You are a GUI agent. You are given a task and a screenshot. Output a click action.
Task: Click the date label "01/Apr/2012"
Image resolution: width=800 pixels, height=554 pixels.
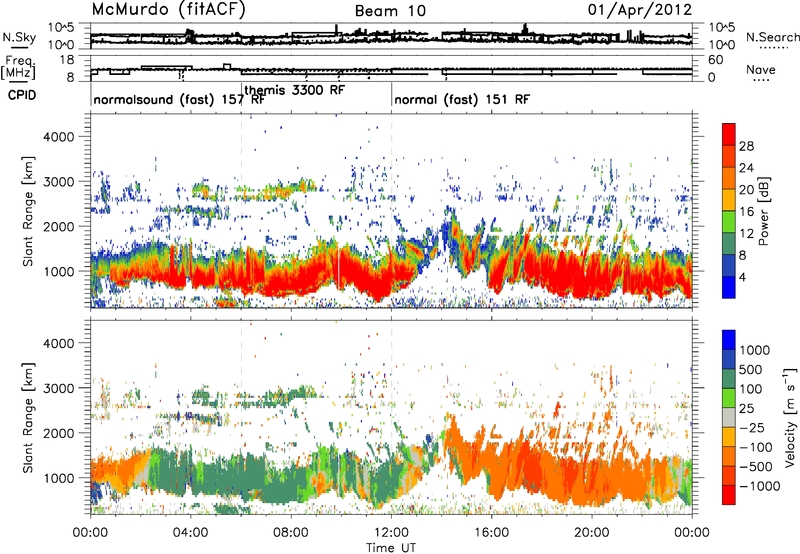click(640, 10)
